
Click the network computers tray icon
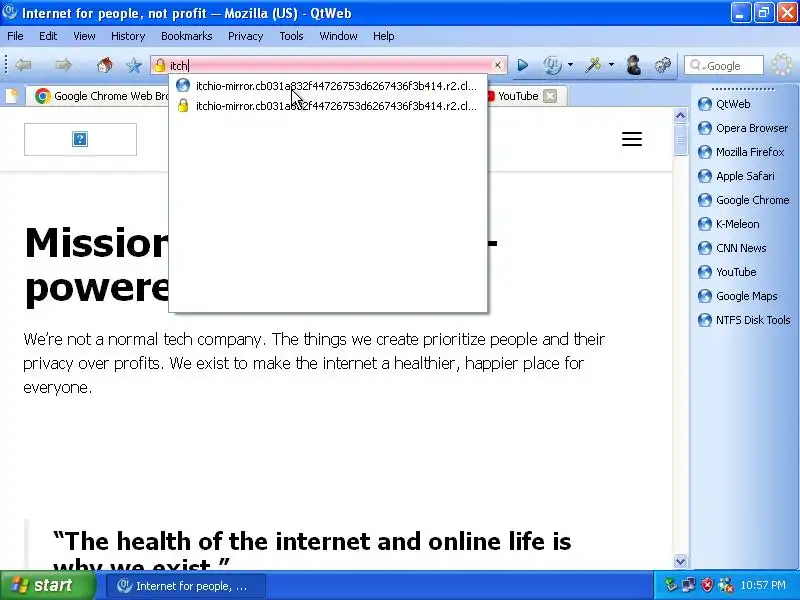[x=689, y=585]
